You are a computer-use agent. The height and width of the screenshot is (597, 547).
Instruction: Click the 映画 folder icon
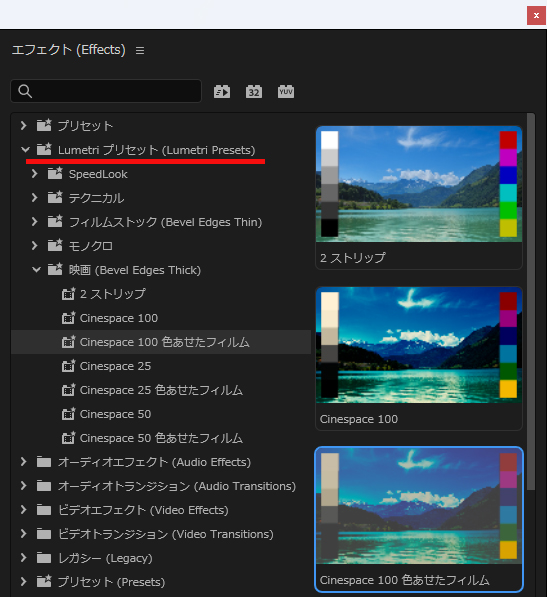(x=55, y=269)
